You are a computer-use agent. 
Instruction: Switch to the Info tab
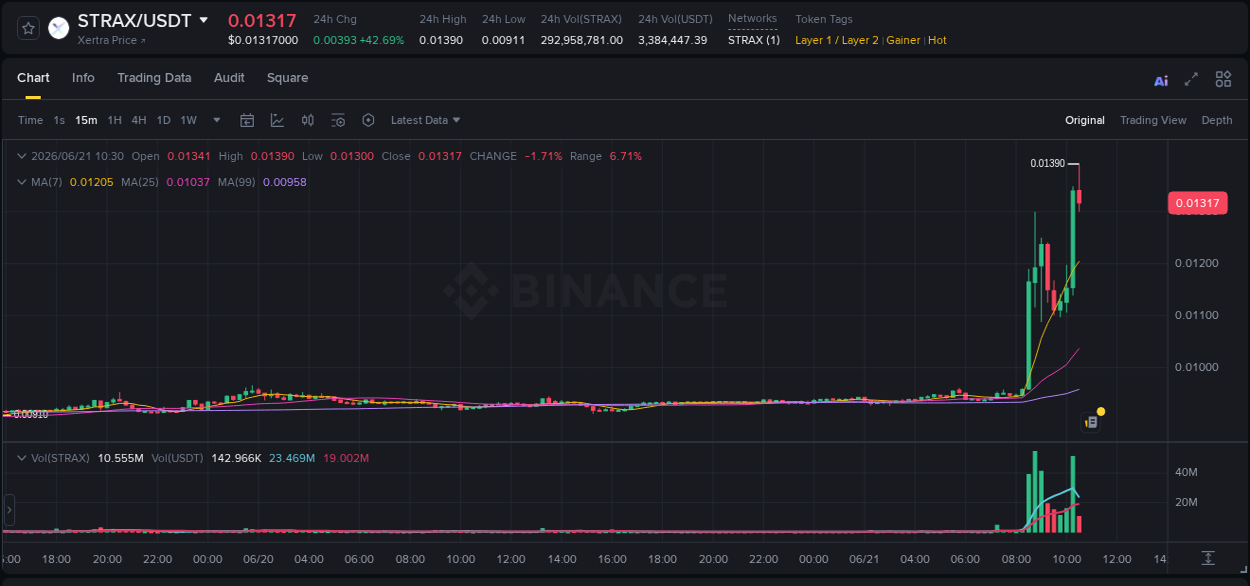point(83,78)
